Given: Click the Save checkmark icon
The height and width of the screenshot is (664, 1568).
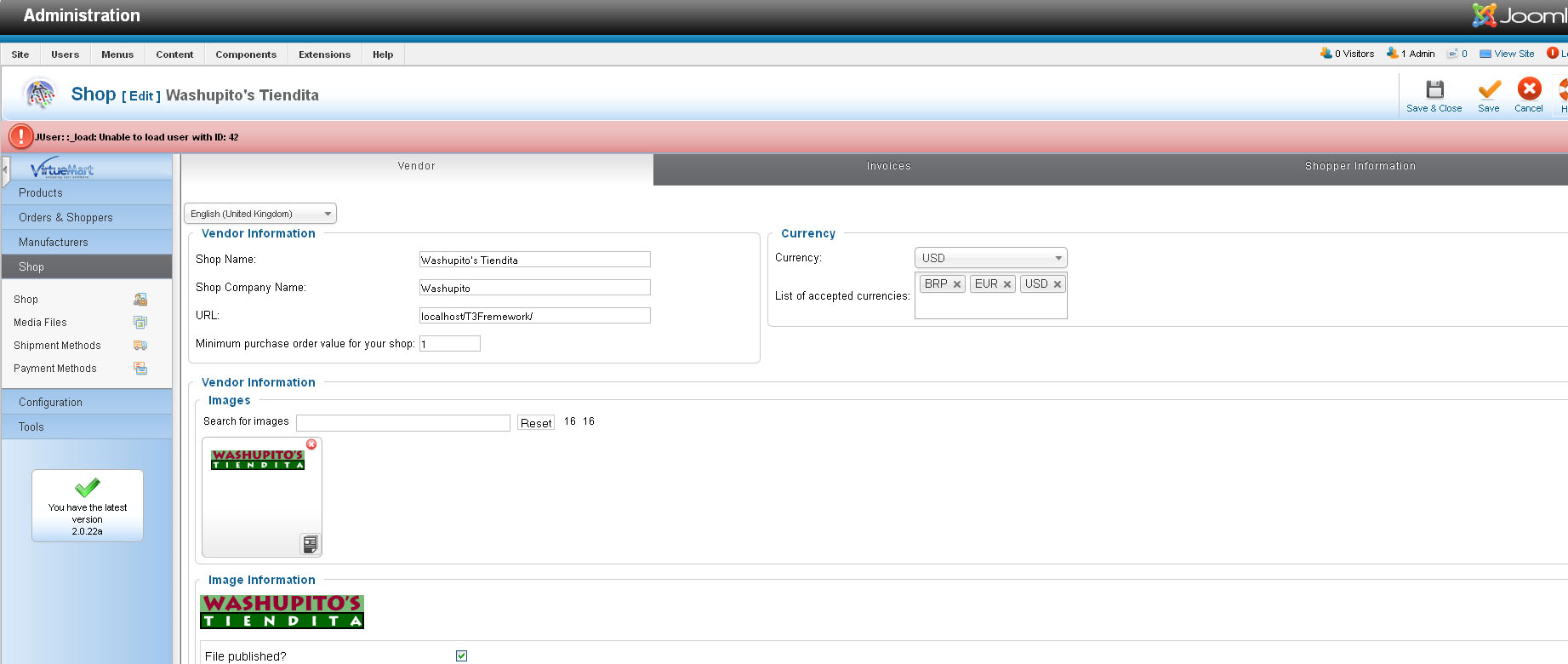Looking at the screenshot, I should (x=1489, y=89).
